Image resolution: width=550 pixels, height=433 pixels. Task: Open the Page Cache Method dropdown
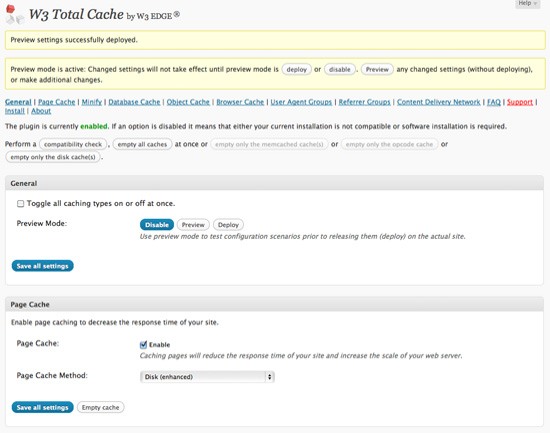pyautogui.click(x=207, y=377)
